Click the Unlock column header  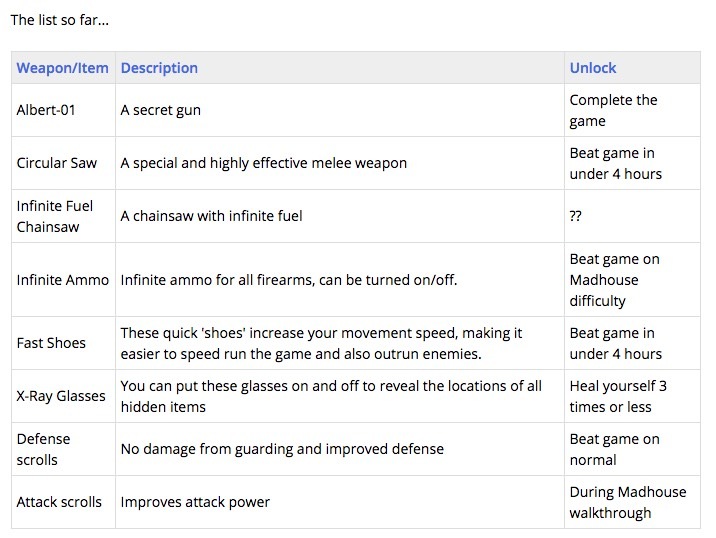tap(593, 68)
